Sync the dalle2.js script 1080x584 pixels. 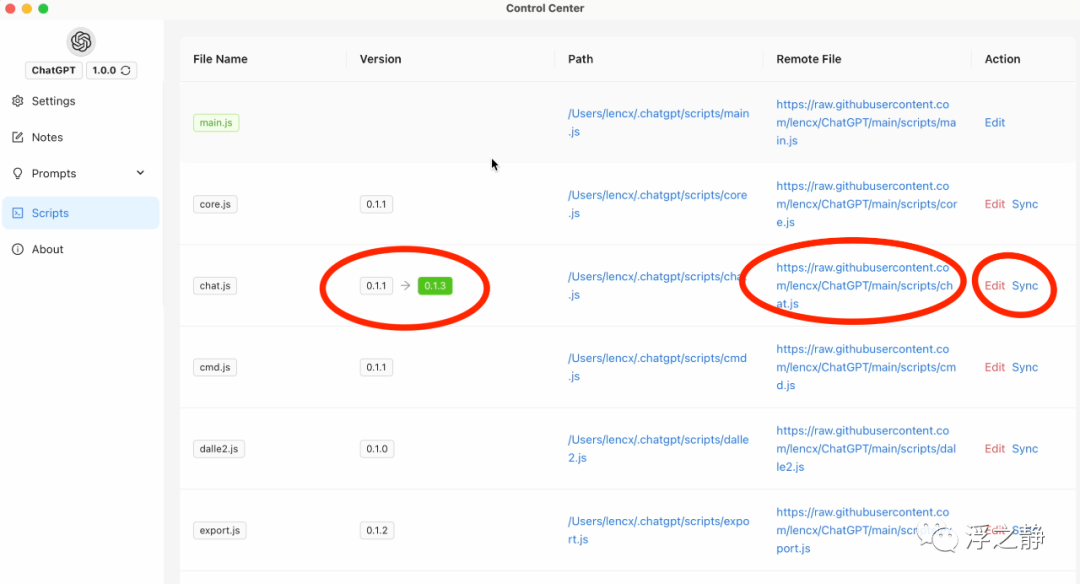coord(1025,449)
